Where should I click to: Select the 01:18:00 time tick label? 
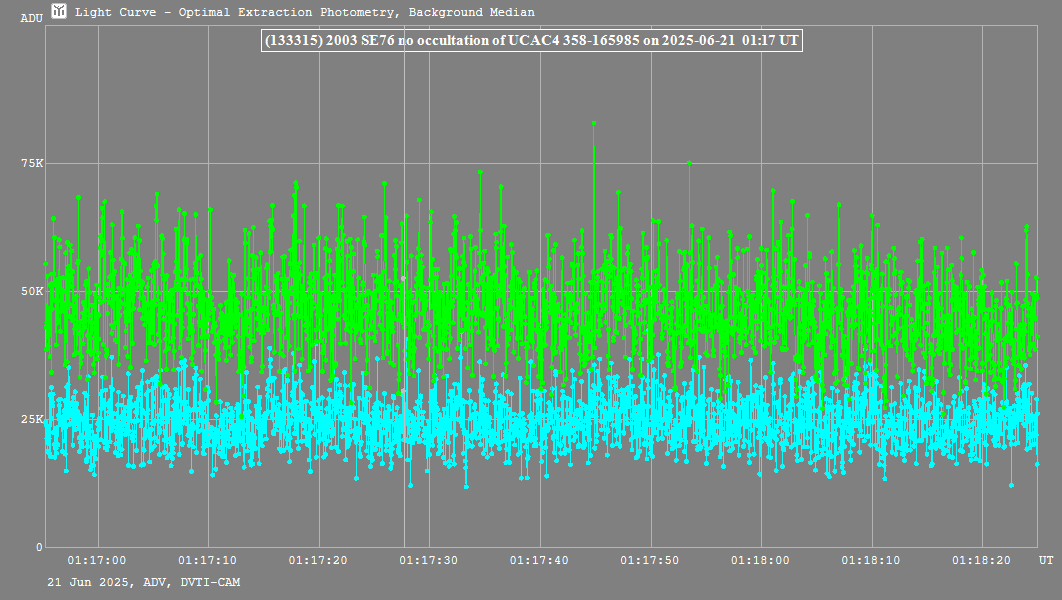click(x=761, y=561)
